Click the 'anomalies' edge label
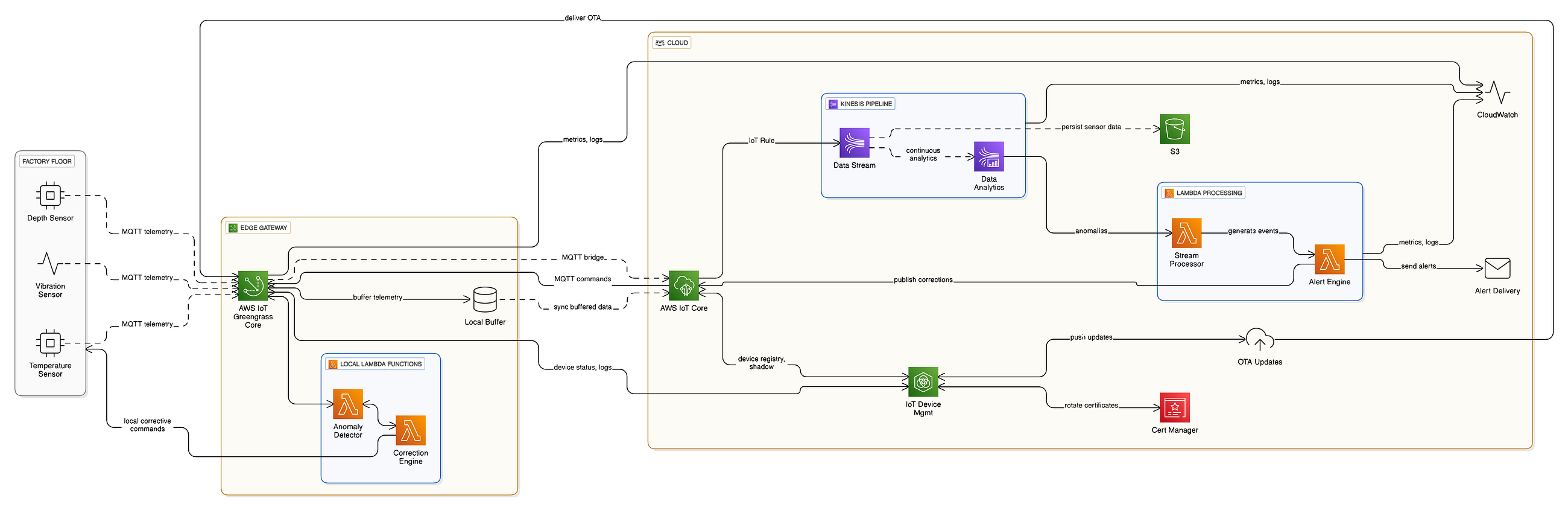1568x510 pixels. (x=1092, y=232)
